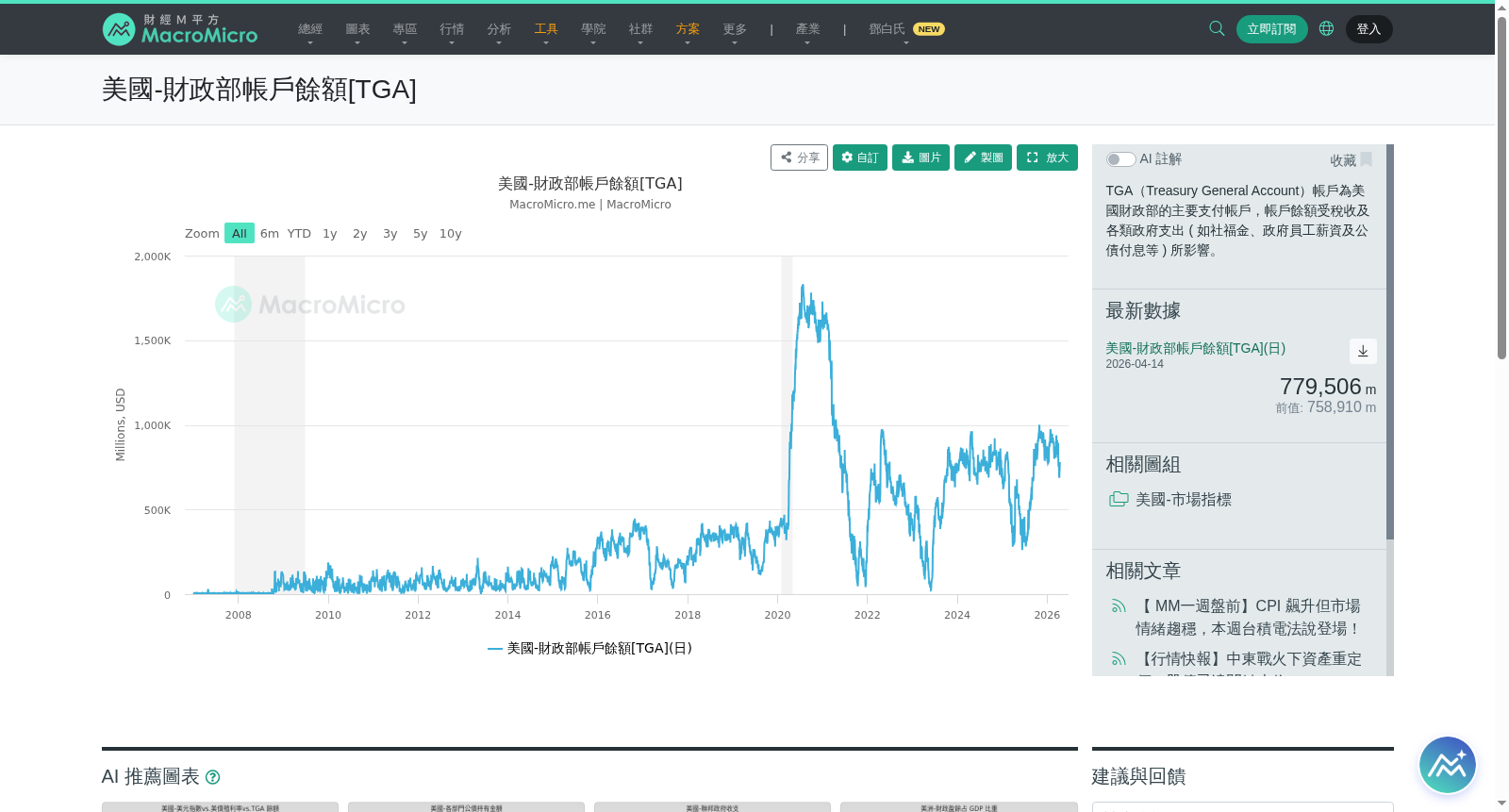Open the search magnifier icon
The image size is (1509, 812).
[1217, 28]
